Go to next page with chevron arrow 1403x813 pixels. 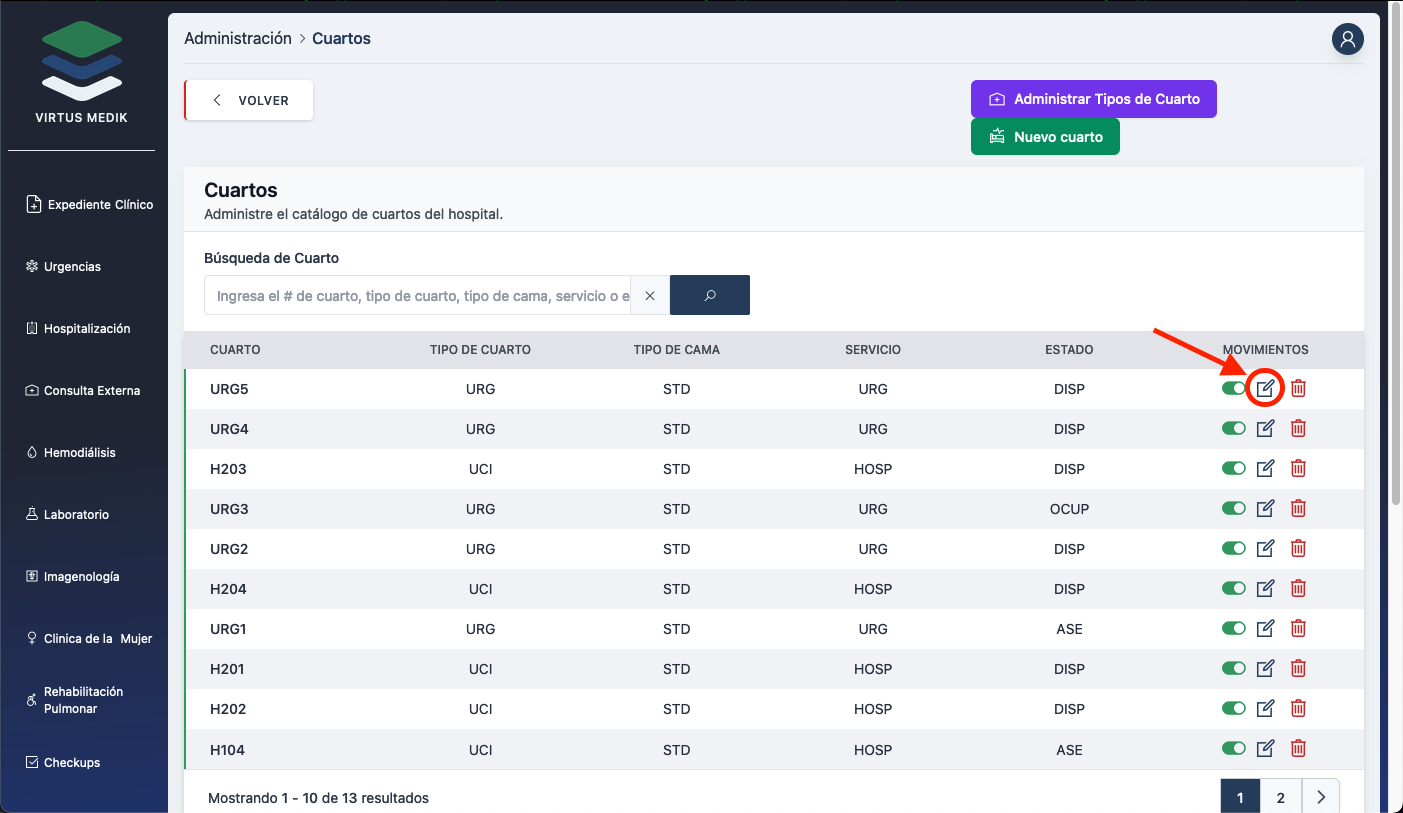click(1320, 797)
